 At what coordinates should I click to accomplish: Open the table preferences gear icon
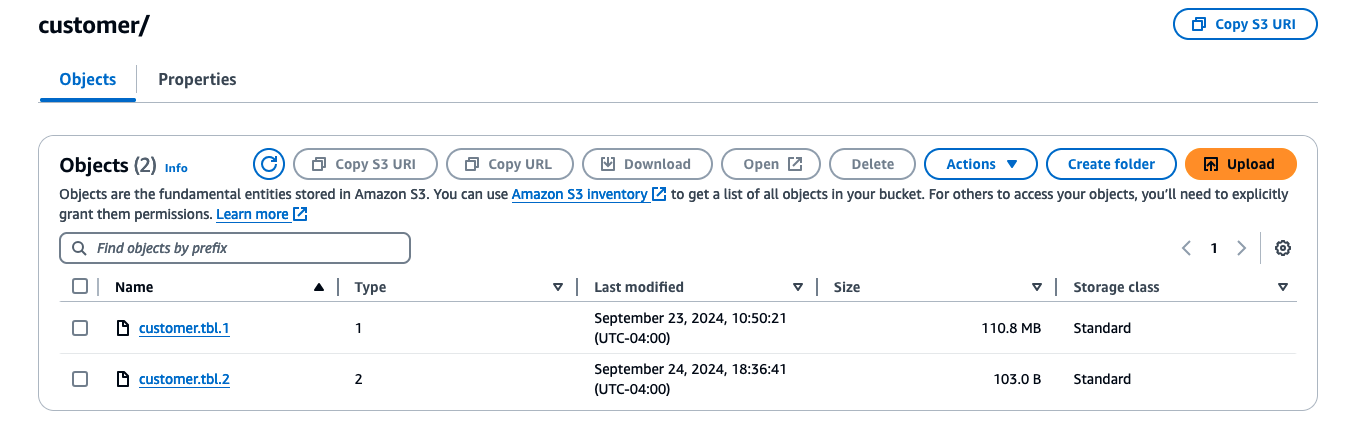point(1283,248)
